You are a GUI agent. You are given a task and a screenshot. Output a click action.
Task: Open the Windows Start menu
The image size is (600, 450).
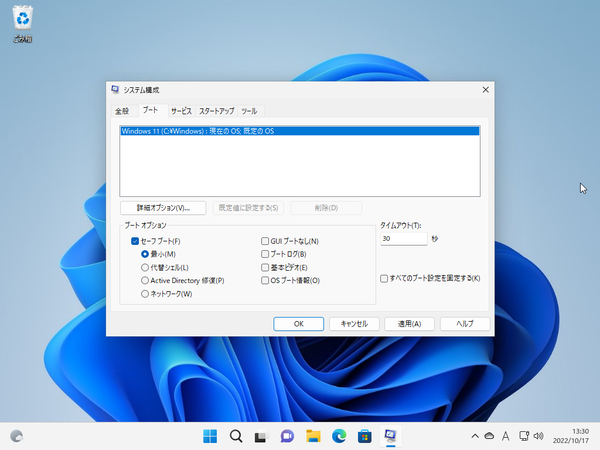(210, 436)
